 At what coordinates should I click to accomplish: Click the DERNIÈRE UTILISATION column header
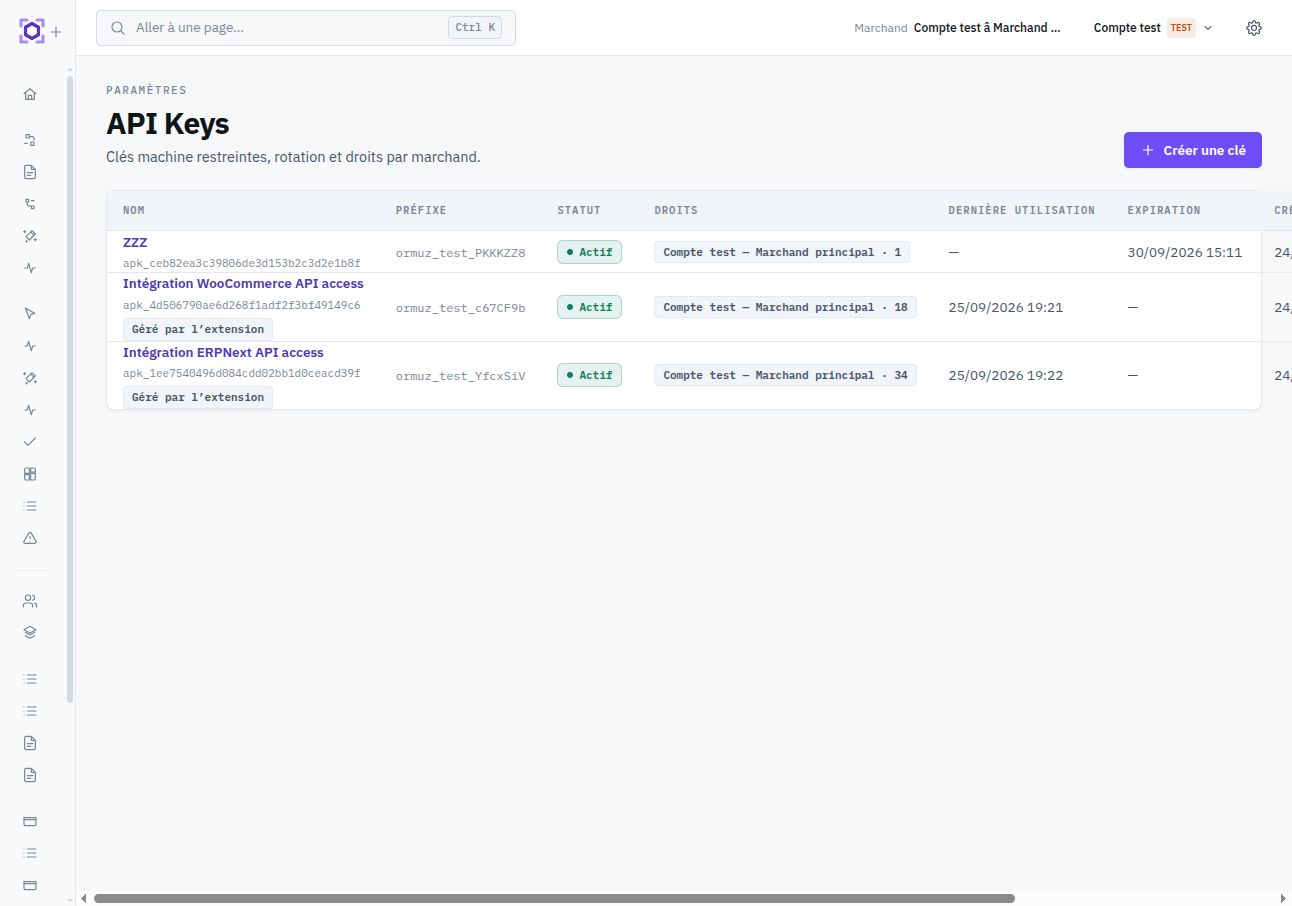click(1022, 211)
